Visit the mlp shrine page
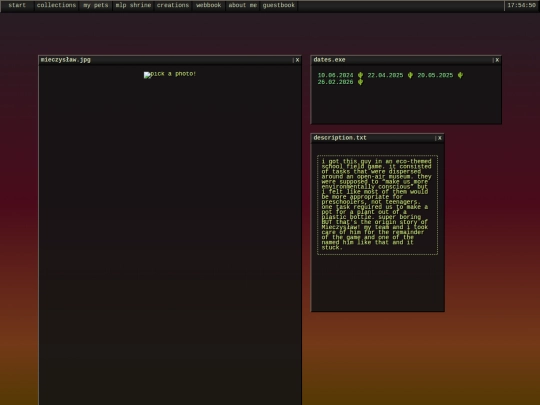The width and height of the screenshot is (540, 405). 133,6
